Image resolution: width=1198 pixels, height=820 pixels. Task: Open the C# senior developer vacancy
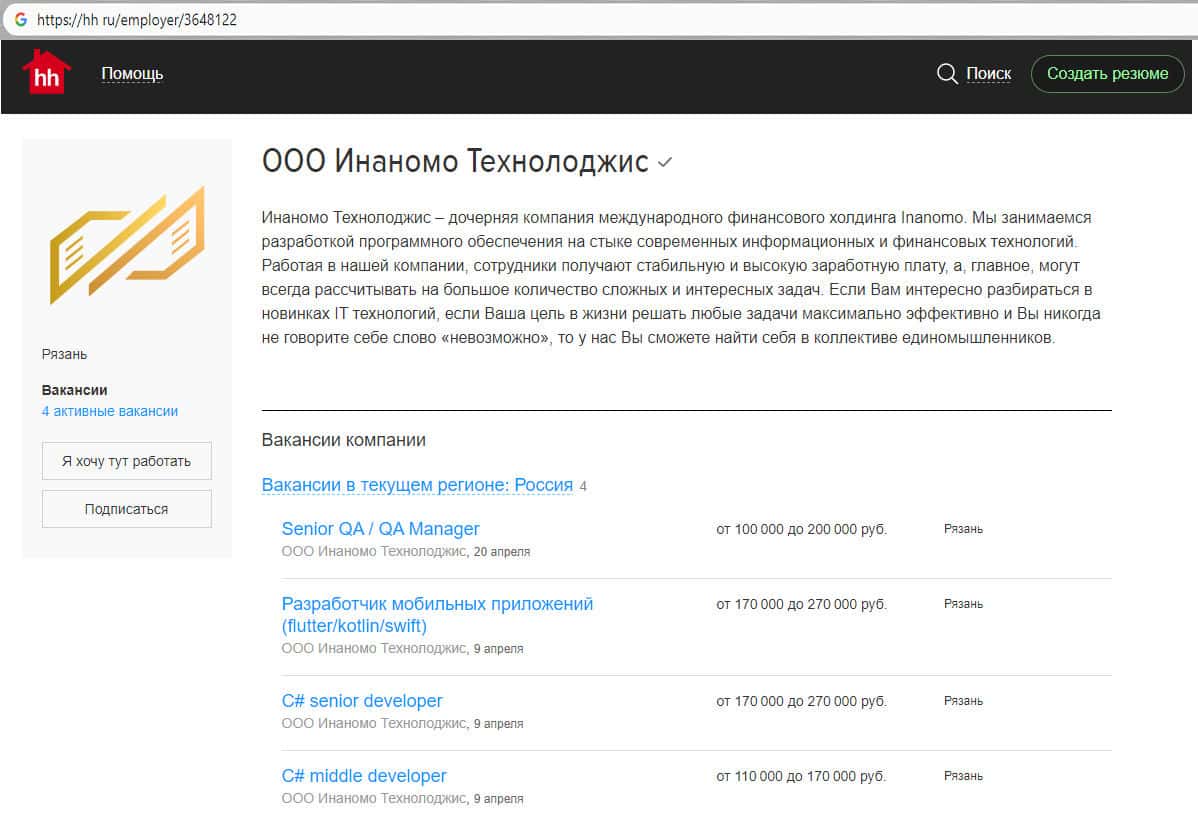click(x=362, y=701)
